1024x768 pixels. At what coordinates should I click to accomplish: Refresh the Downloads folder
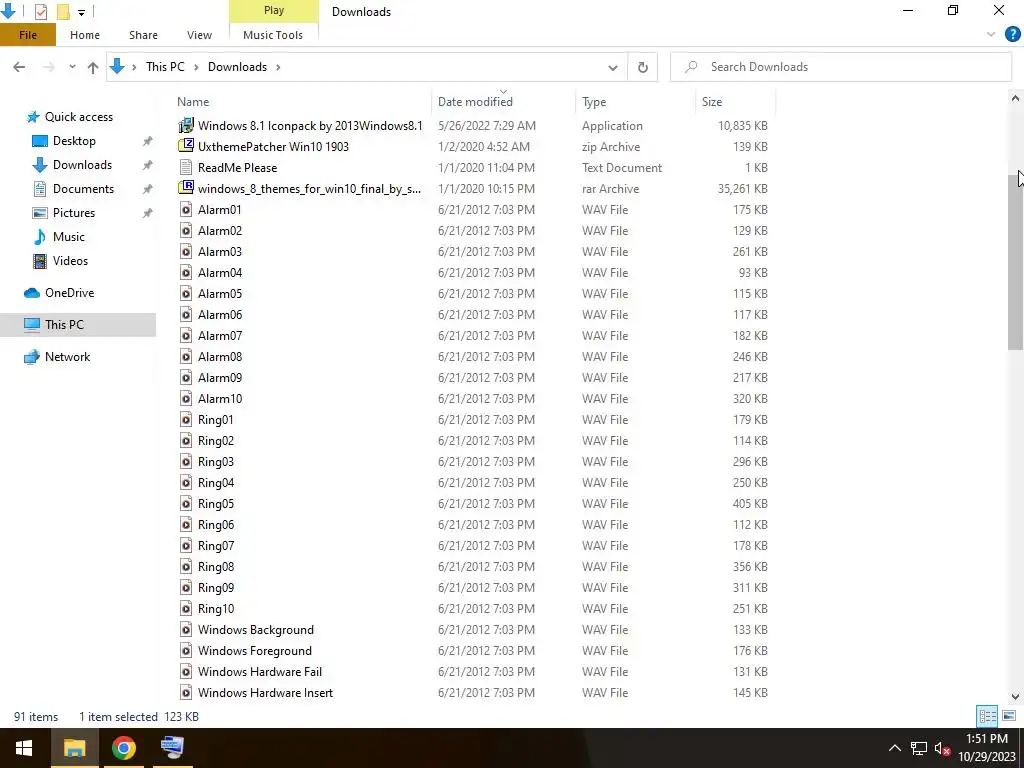[x=643, y=67]
